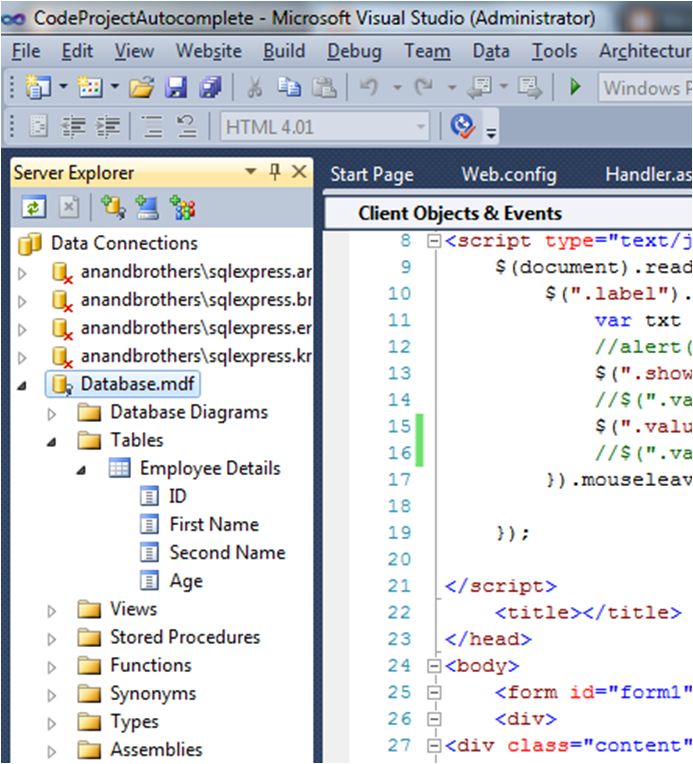Expand the Database Diagrams folder arrow
The height and width of the screenshot is (764, 693).
(52, 414)
